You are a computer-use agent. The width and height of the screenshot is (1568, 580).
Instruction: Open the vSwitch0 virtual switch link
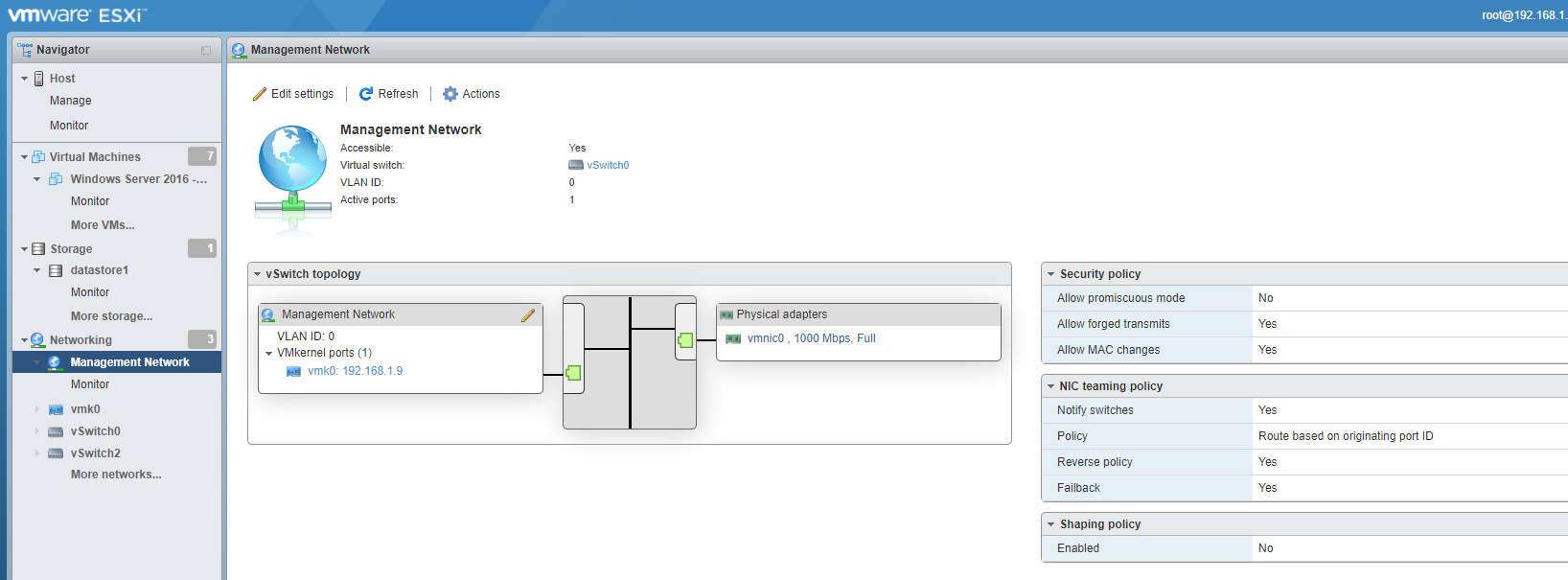608,166
